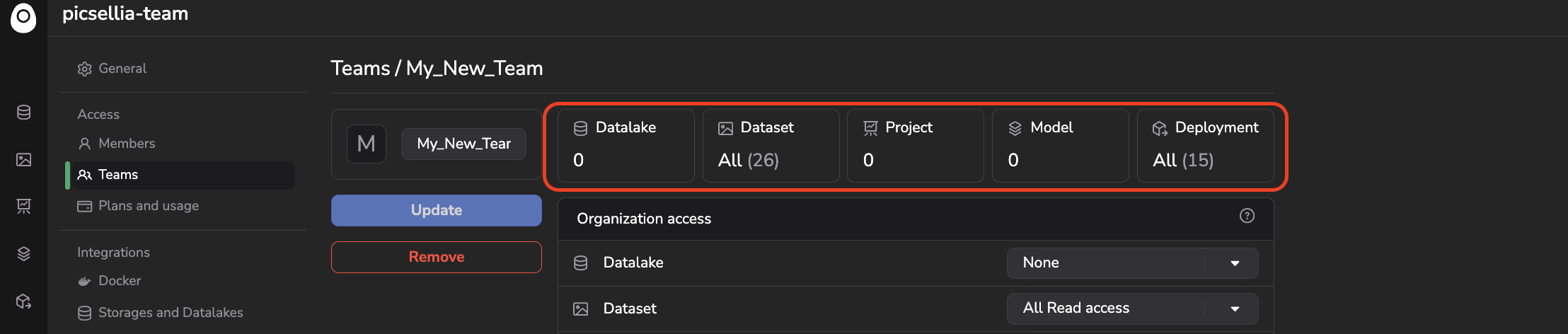The height and width of the screenshot is (334, 1568).
Task: Open Projects icon in left icon bar
Action: 23,206
